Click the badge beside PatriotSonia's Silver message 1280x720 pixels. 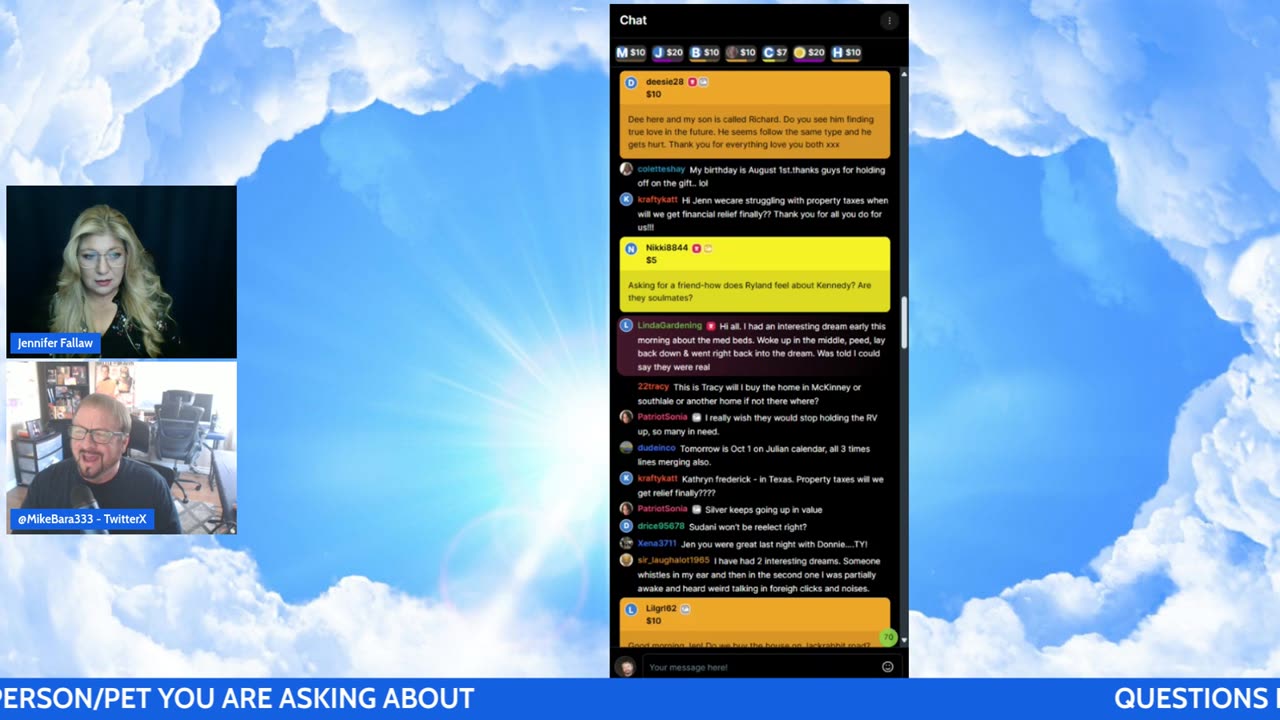(697, 509)
